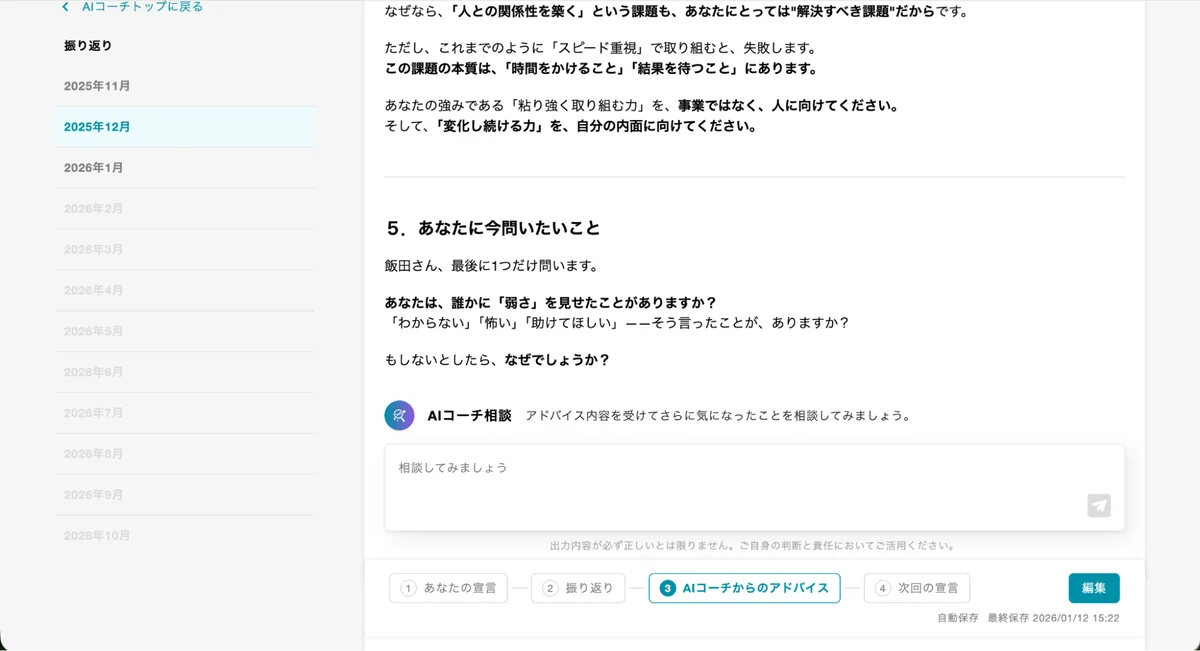Click step circle ④ 次回の宣言
The width and height of the screenshot is (1200, 651).
pos(884,588)
